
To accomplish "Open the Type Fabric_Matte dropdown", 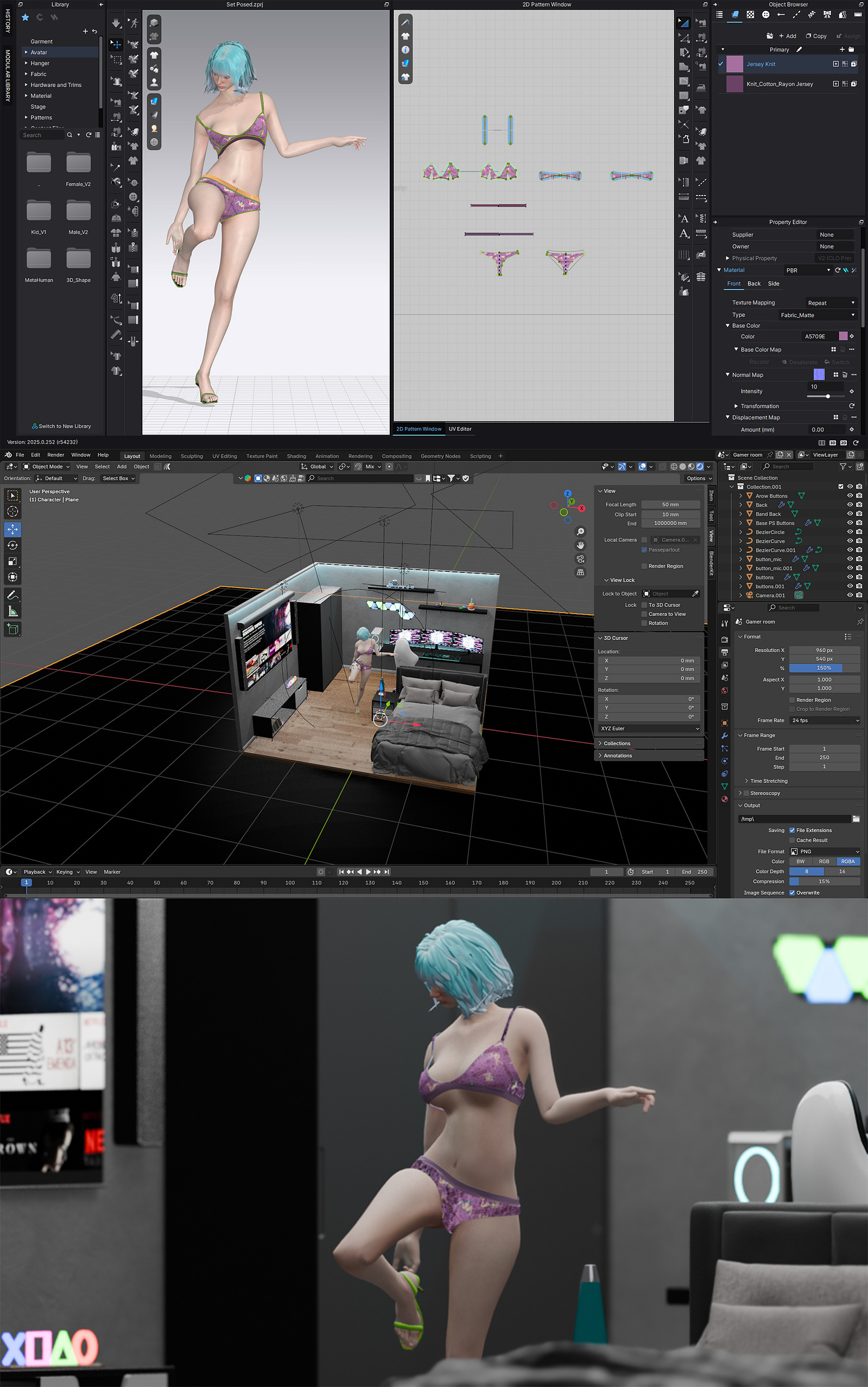I will [x=818, y=315].
